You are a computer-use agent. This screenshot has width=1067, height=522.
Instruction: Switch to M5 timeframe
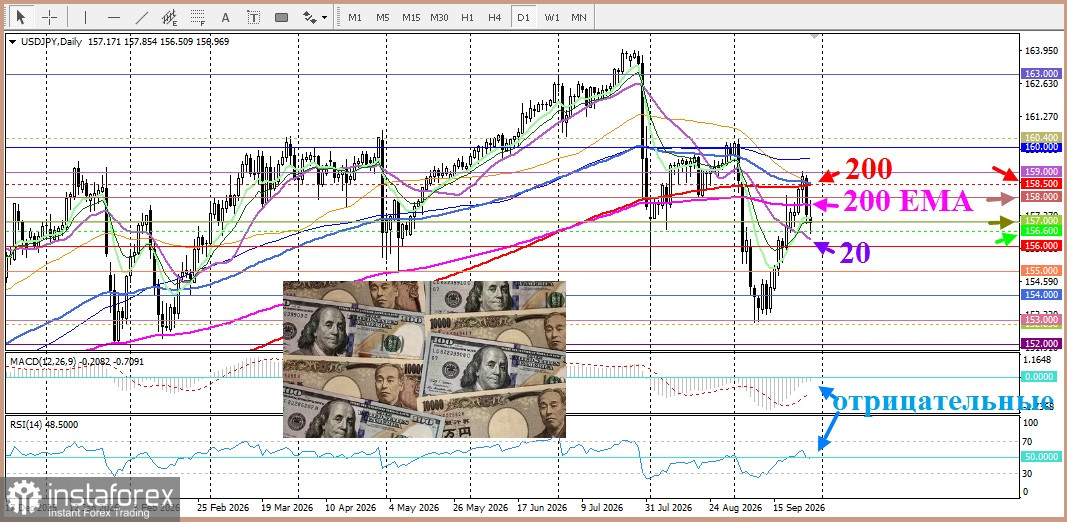click(382, 17)
